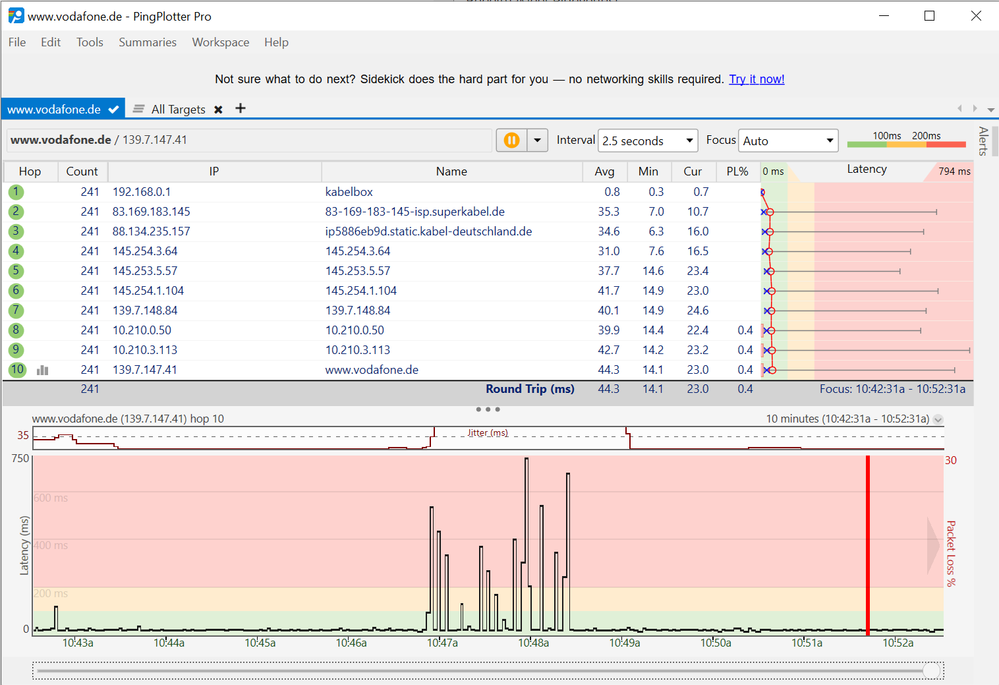Close the All Targets tab
Screen dimensions: 999x685
(218, 110)
